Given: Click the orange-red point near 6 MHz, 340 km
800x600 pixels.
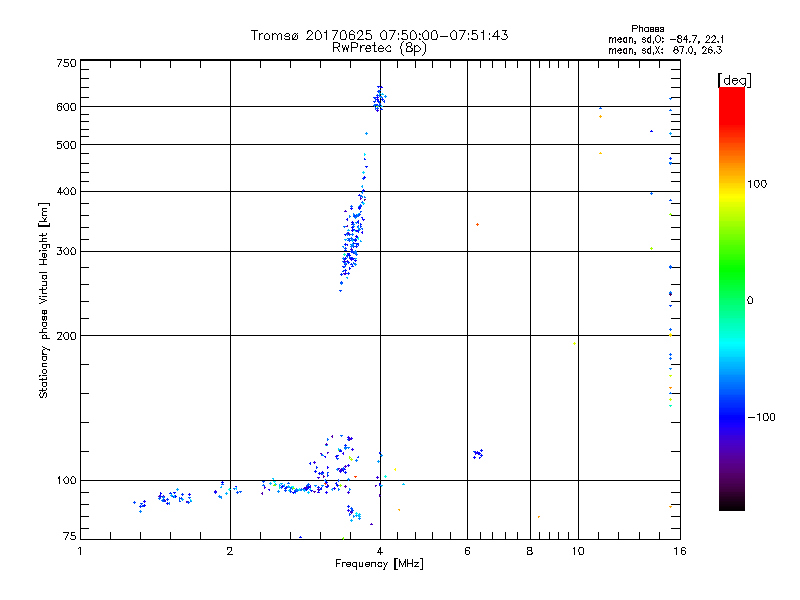Looking at the screenshot, I should point(478,224).
